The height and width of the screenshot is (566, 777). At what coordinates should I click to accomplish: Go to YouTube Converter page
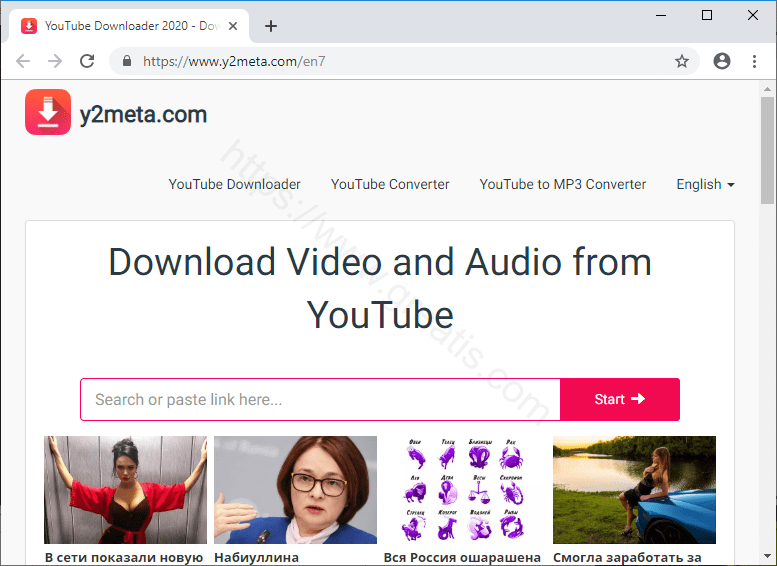[x=390, y=184]
